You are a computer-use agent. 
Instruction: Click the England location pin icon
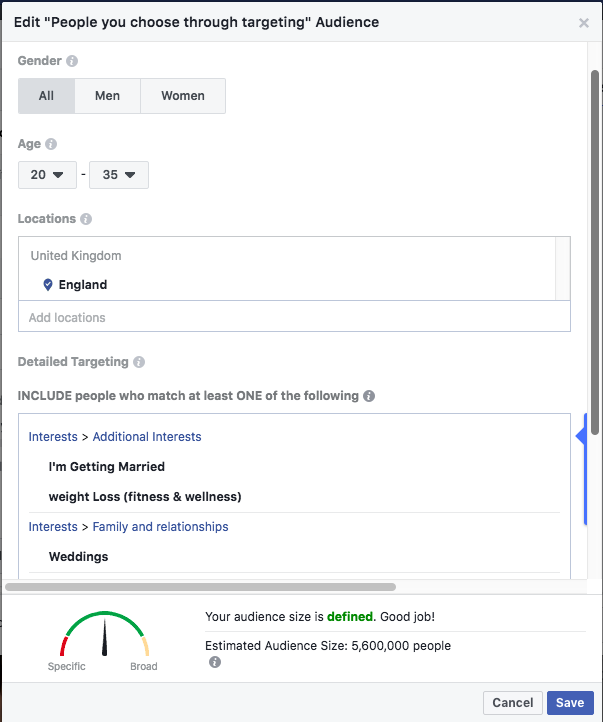tap(48, 285)
